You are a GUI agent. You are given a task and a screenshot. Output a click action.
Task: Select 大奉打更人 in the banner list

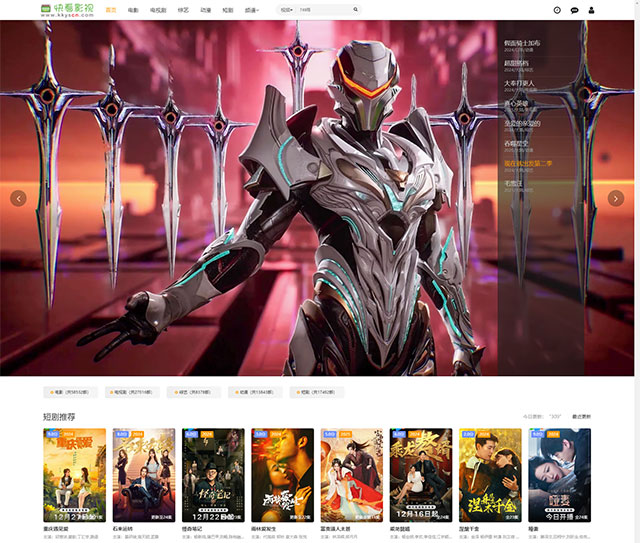tap(520, 83)
